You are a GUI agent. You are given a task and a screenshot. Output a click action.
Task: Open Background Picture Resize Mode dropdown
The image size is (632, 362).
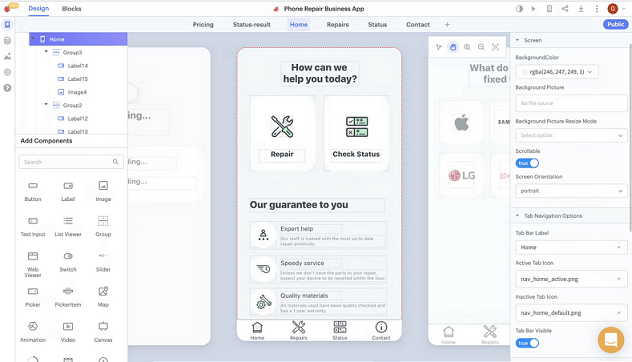[571, 135]
